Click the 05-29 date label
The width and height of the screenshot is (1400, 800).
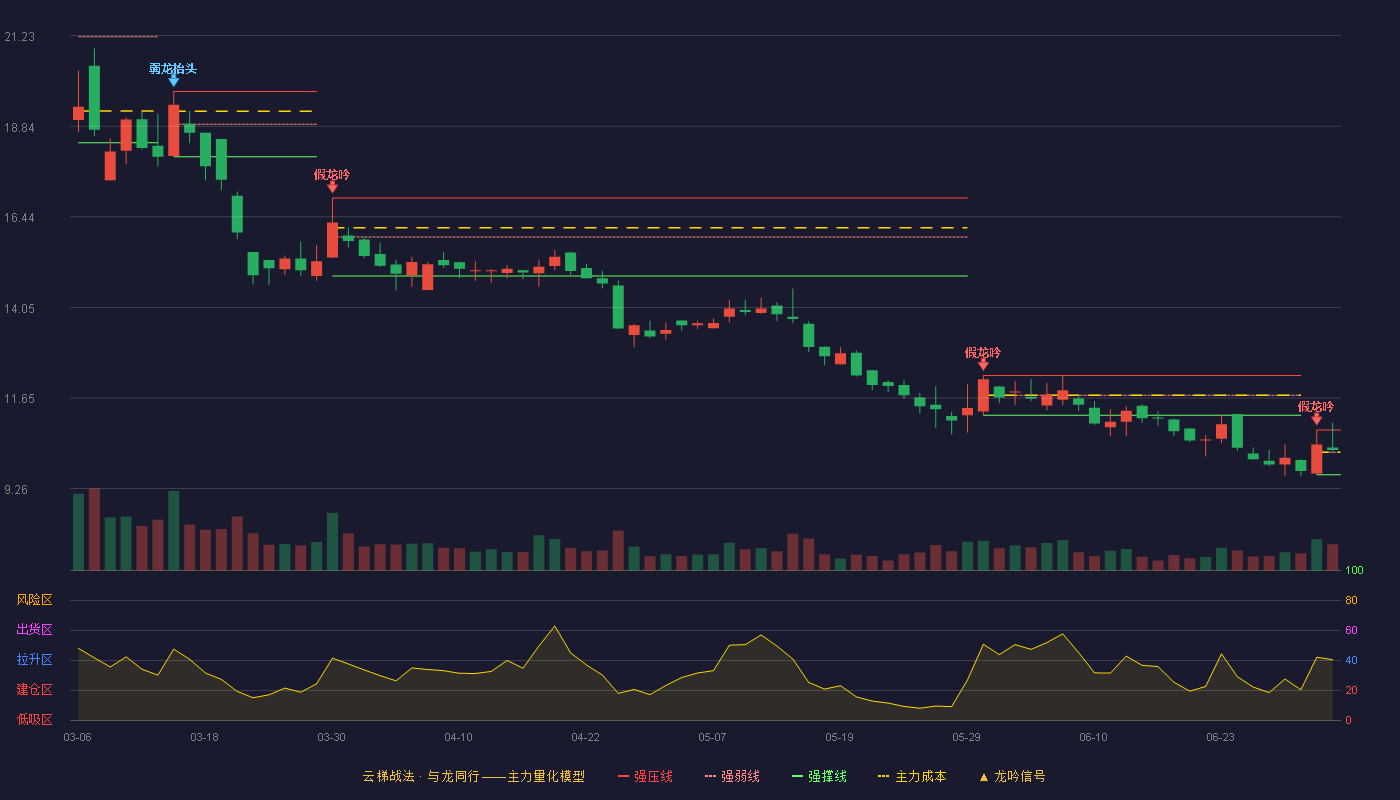966,737
